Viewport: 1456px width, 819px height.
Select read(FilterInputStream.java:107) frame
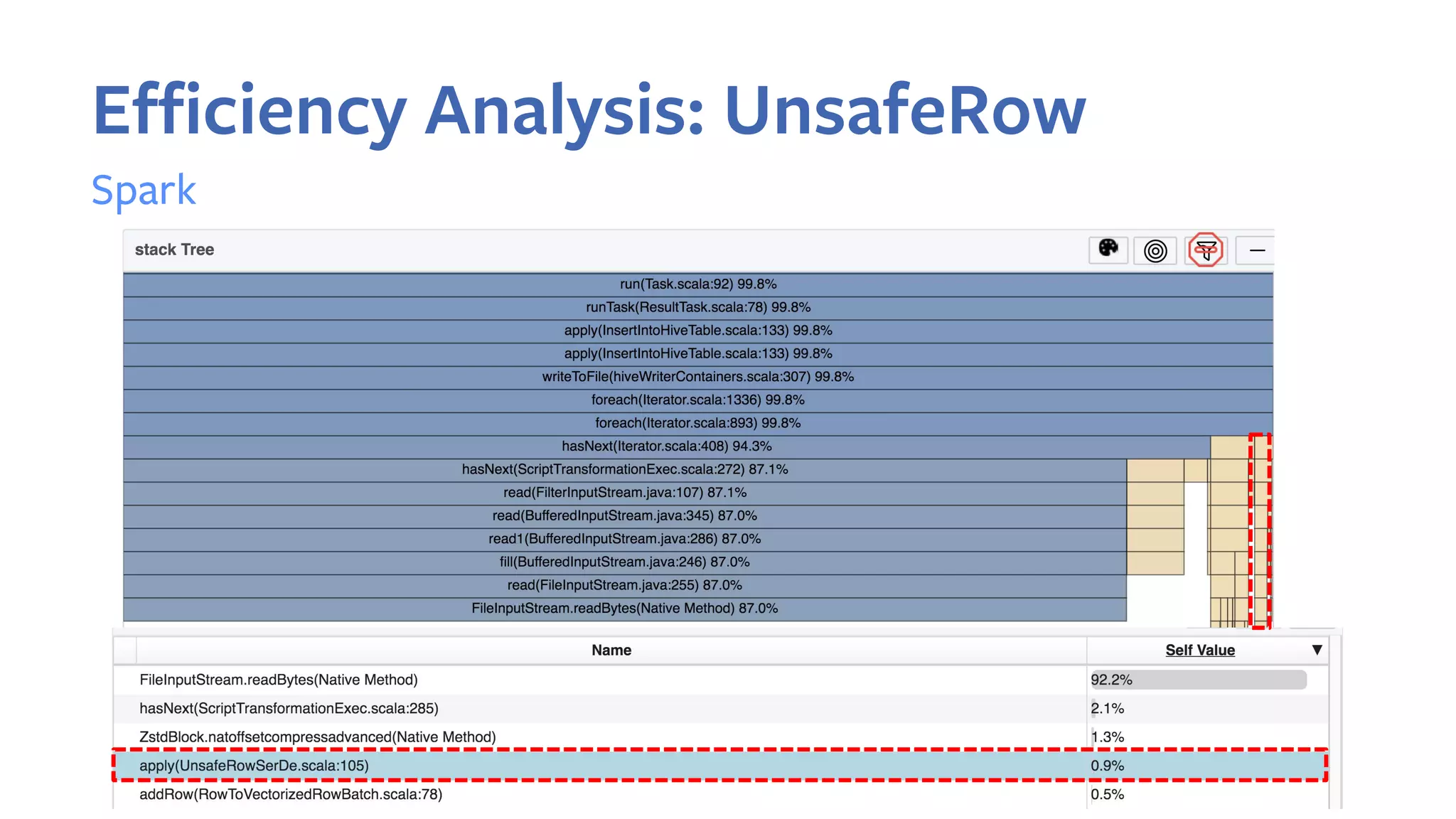point(625,493)
